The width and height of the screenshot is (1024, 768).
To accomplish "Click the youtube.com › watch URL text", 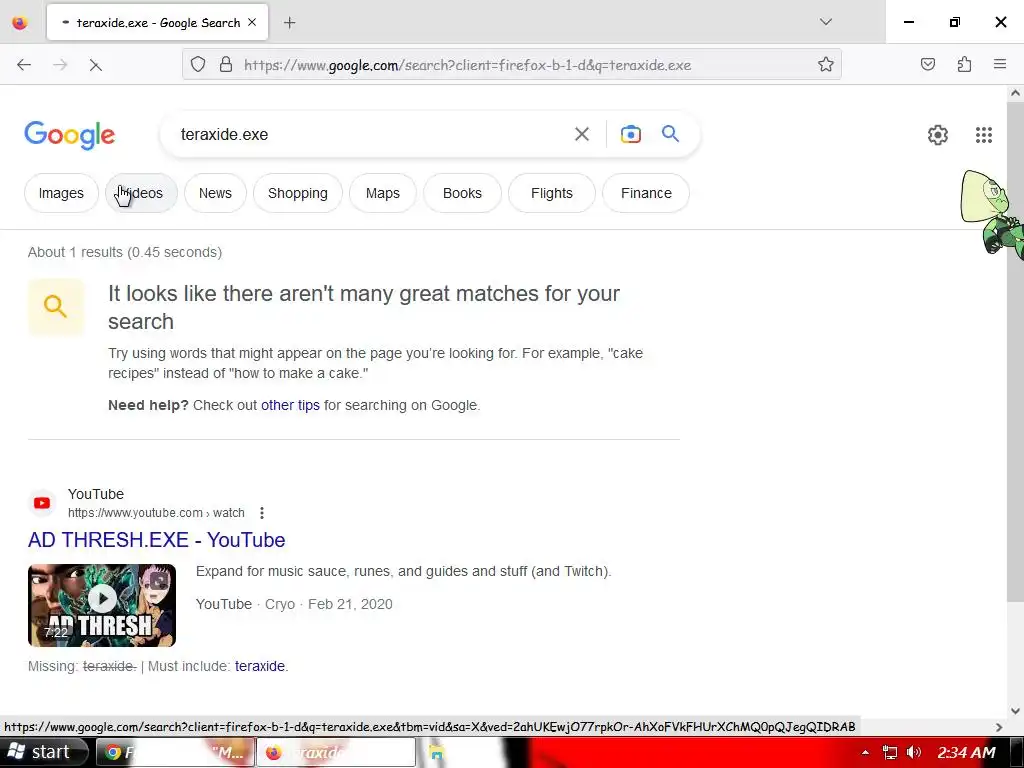I will click(156, 513).
